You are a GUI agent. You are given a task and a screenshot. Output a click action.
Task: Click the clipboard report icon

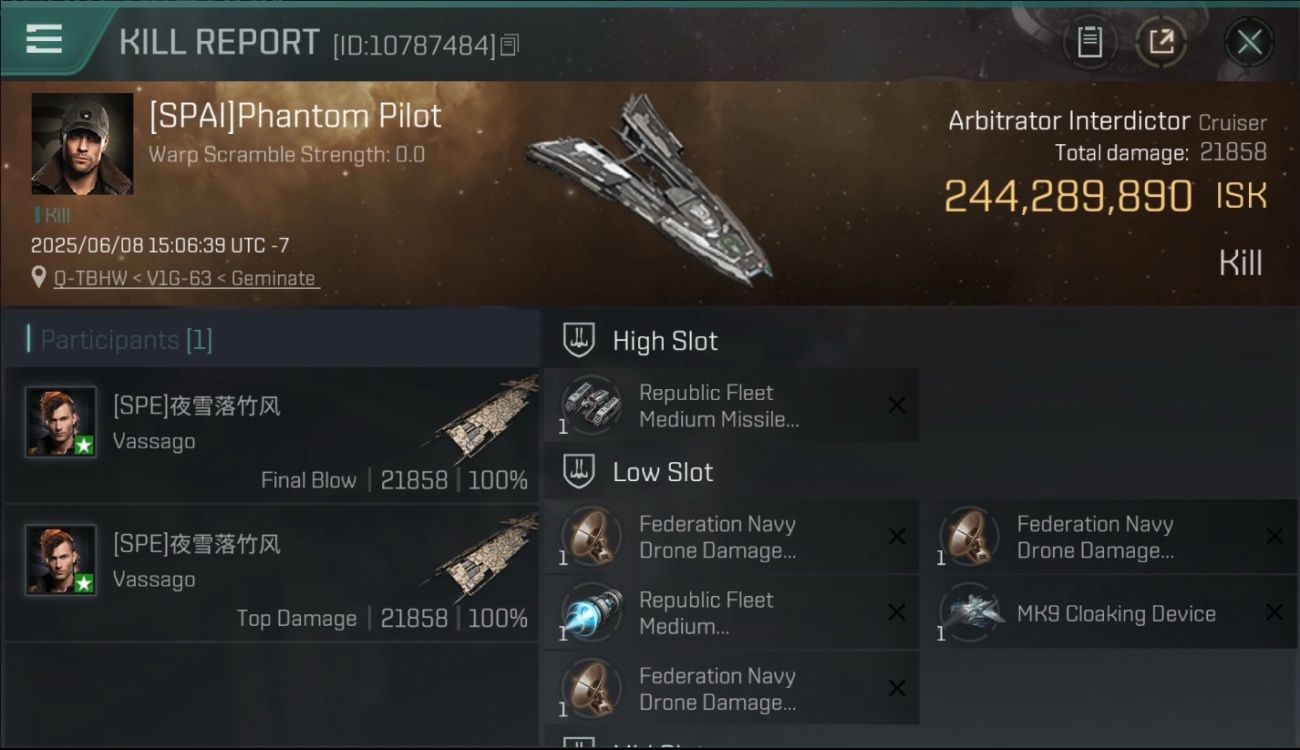pos(1090,42)
